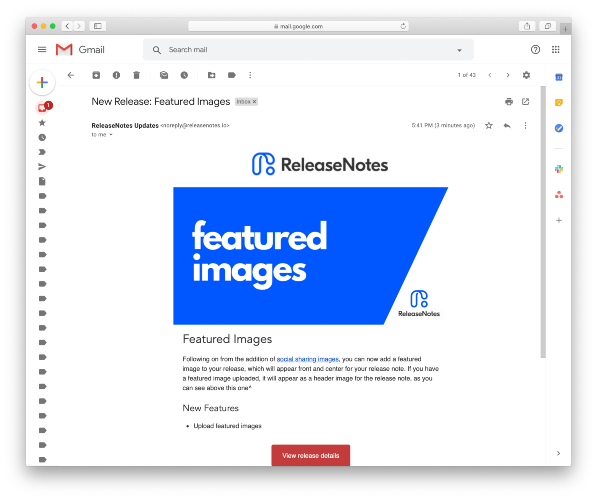Open Starred mail in sidebar

pos(42,123)
